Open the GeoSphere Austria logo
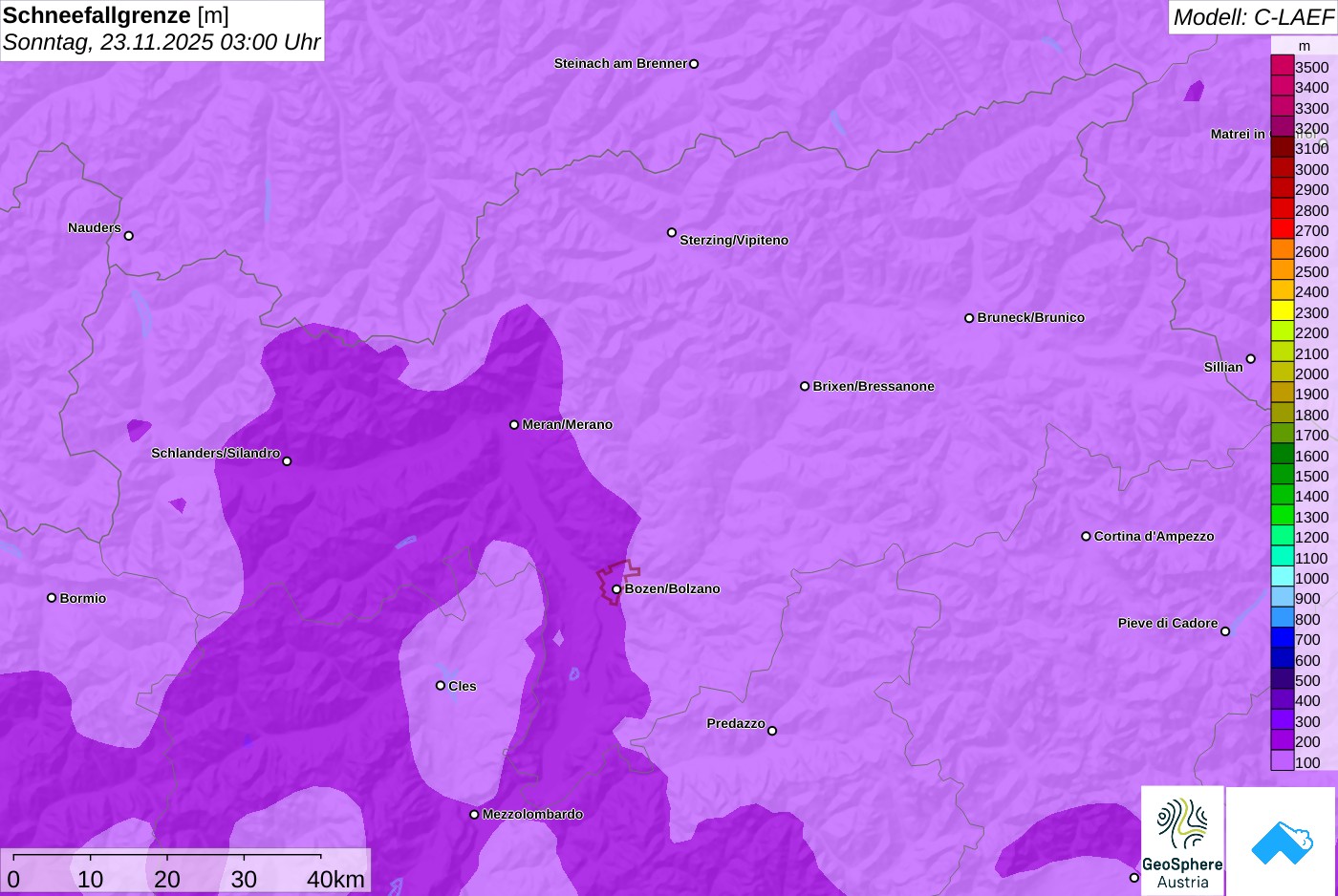This screenshot has height=896, width=1338. coord(1182,841)
